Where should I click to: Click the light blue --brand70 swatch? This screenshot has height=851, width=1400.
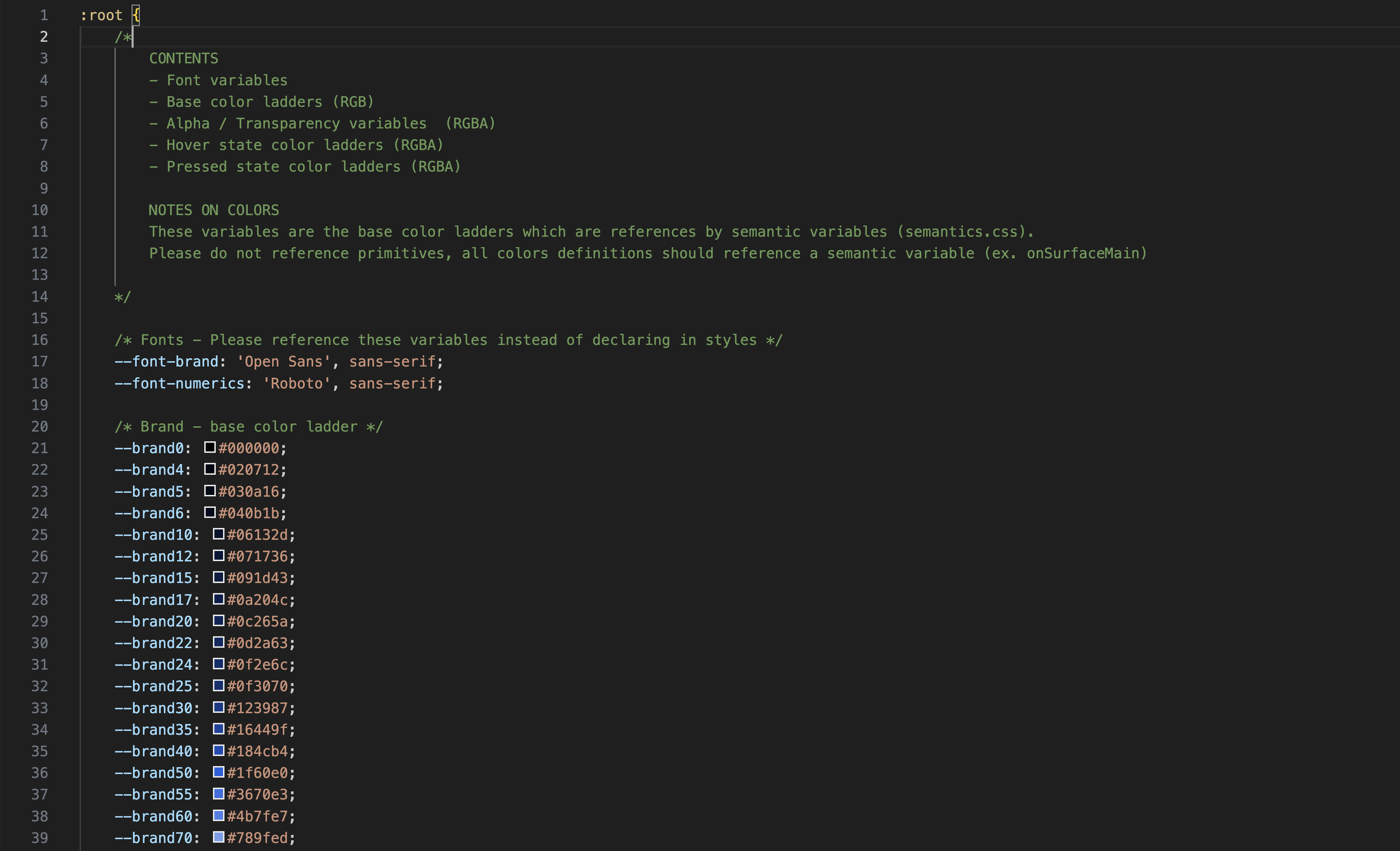[x=218, y=837]
